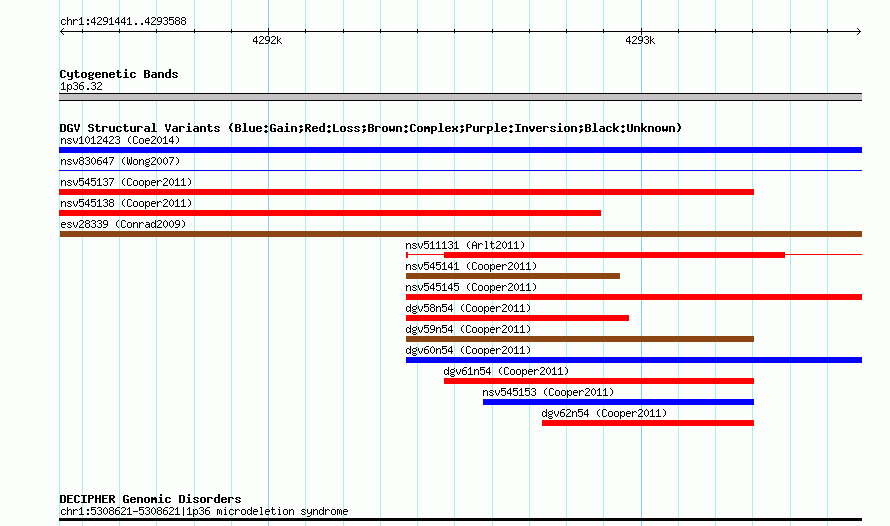The image size is (890, 526).
Task: Select the nsv511131 (Arlt2011) red bar
Action: coord(614,255)
